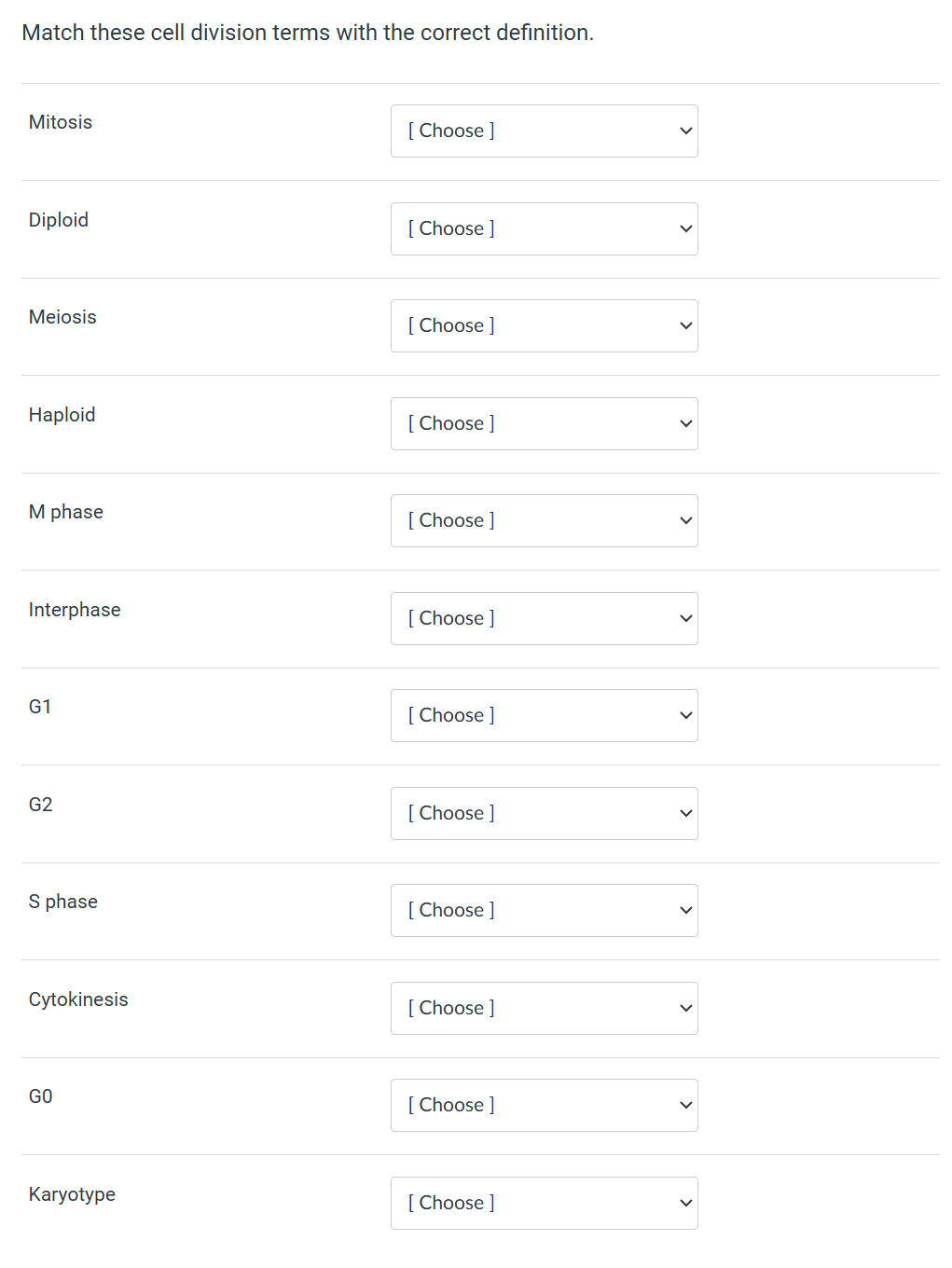
Task: Open the Haploid definition dropdown
Action: [544, 423]
